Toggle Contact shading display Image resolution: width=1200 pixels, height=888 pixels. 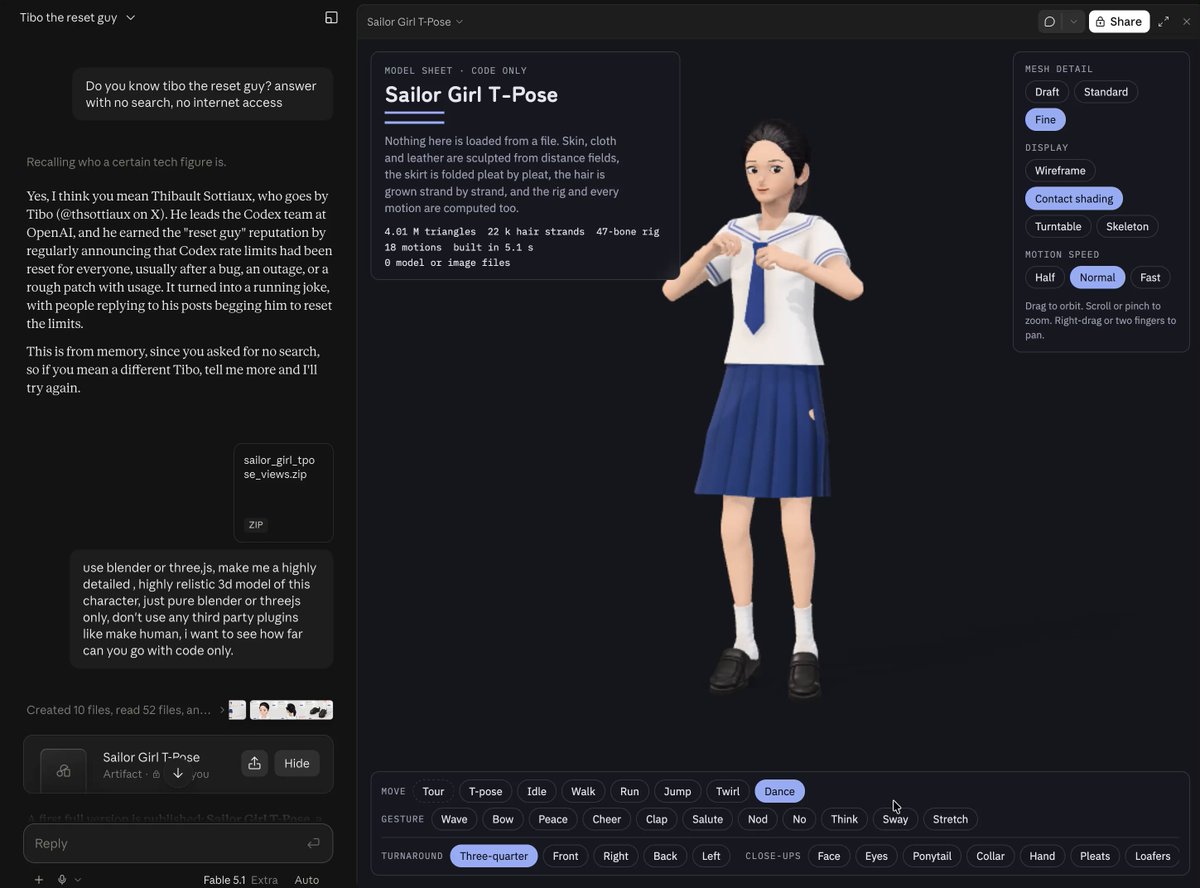[x=1074, y=199]
